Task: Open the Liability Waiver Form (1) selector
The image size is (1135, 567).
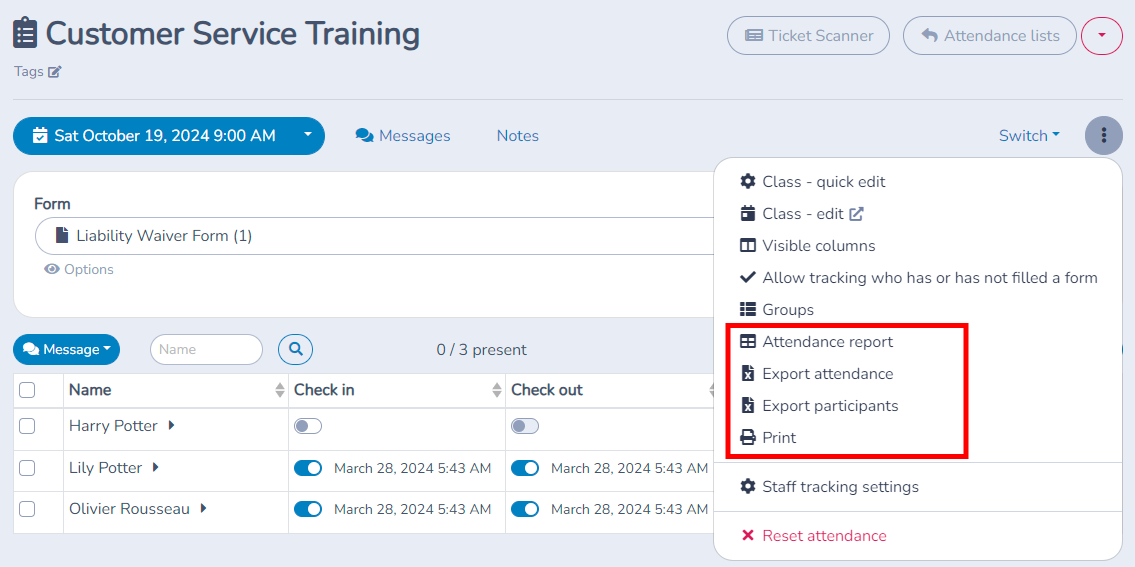Action: 375,236
